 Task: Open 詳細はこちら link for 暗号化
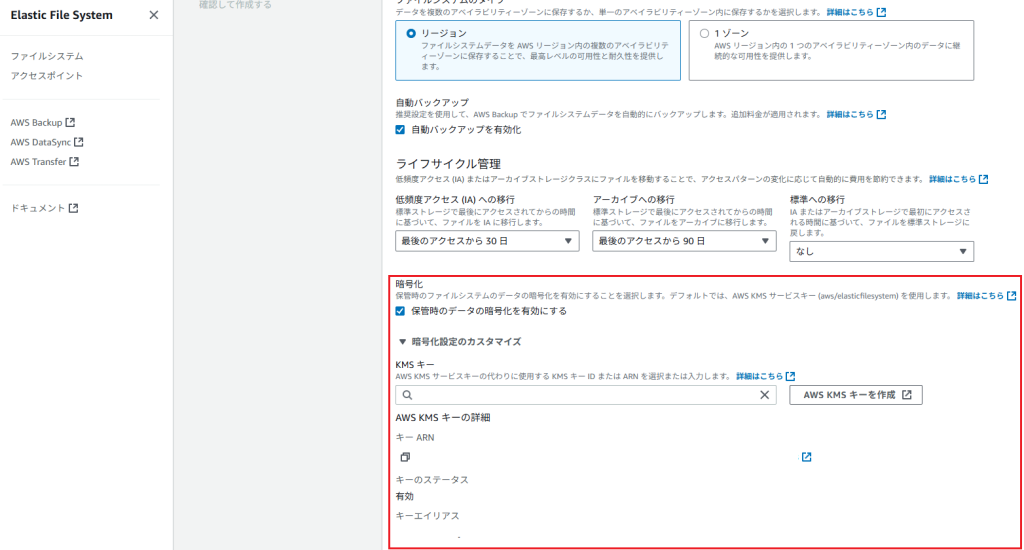pos(986,296)
